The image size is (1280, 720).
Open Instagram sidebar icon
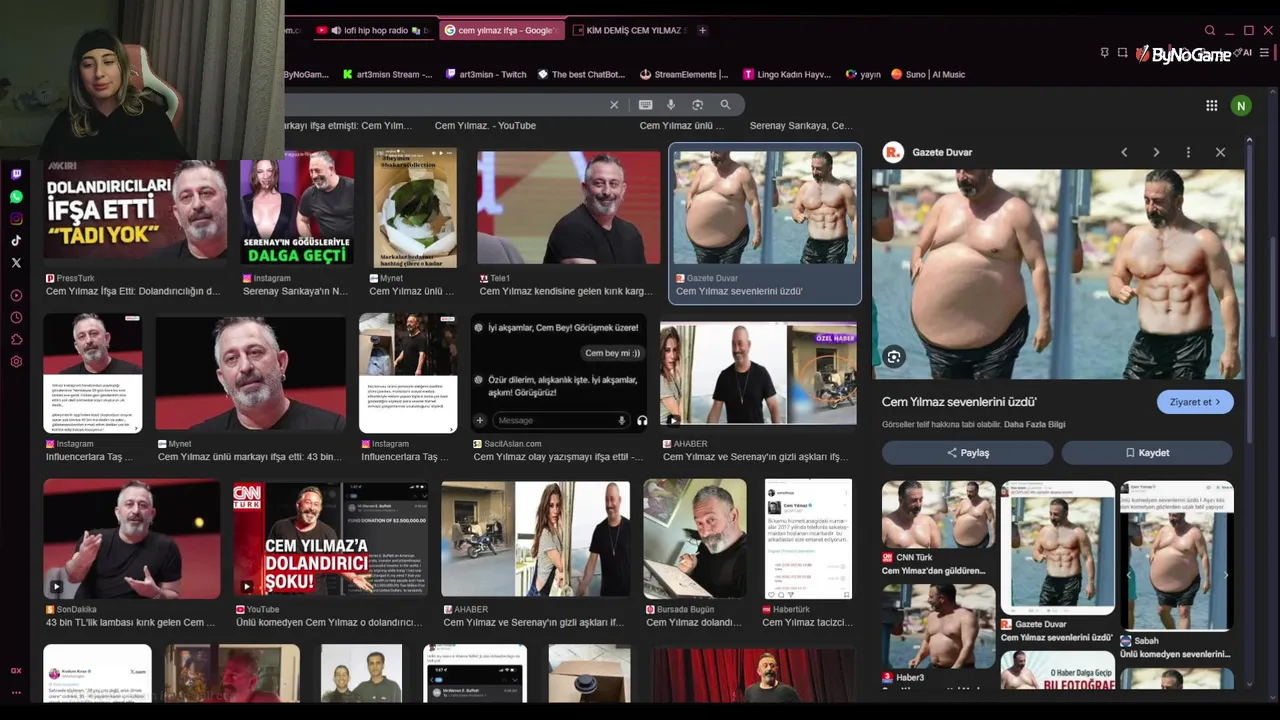(16, 218)
